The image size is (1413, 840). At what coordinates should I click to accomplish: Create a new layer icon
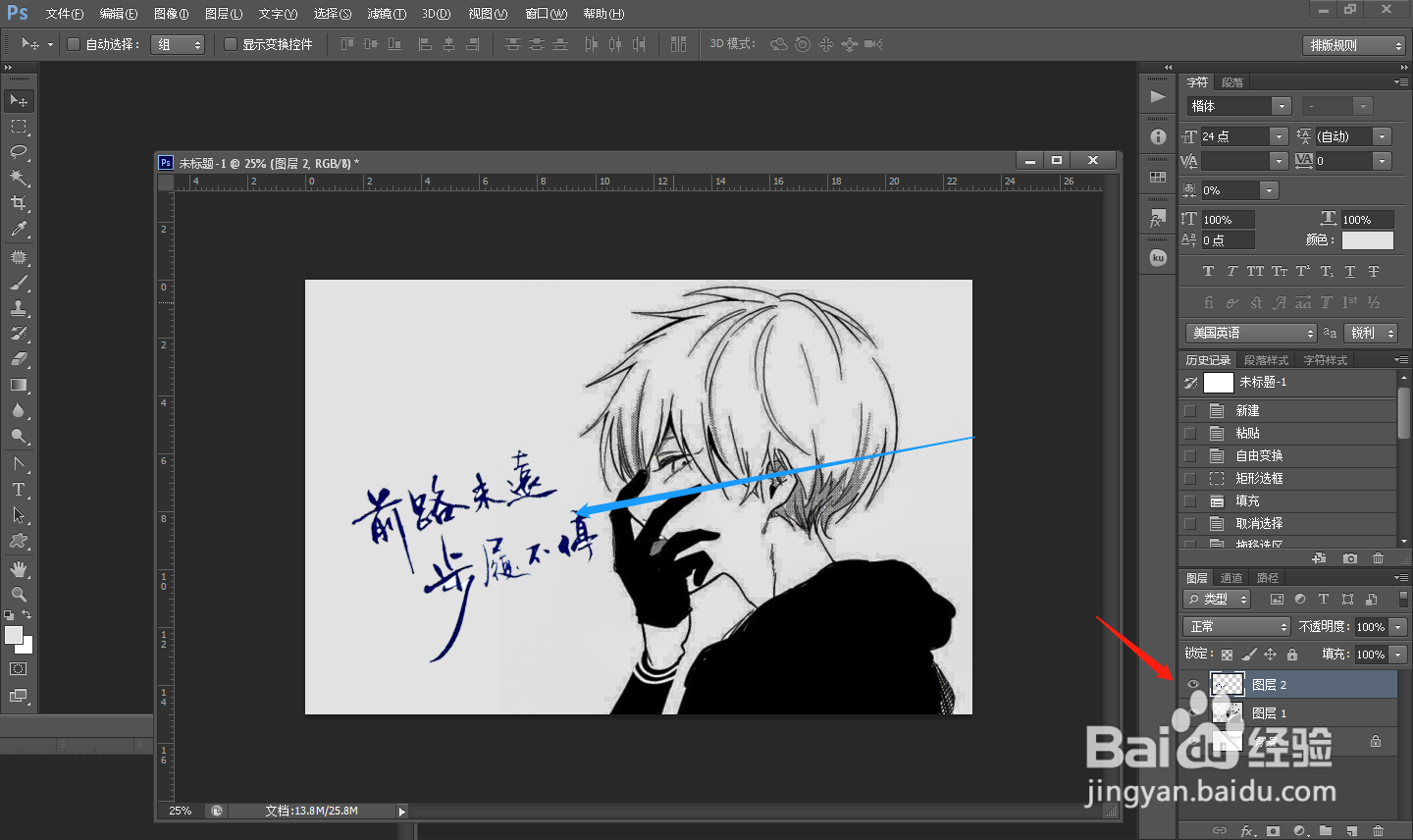tap(1351, 831)
